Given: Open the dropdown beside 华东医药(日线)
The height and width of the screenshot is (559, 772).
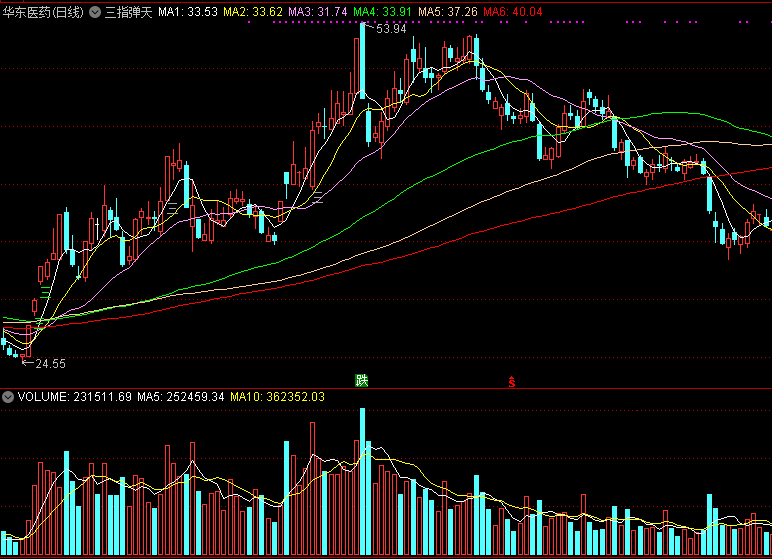Looking at the screenshot, I should click(95, 12).
